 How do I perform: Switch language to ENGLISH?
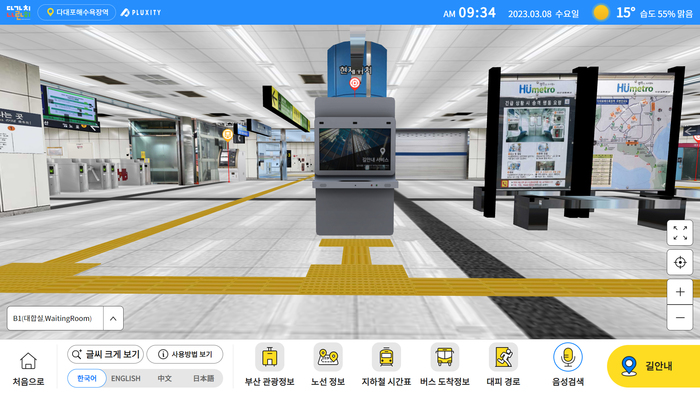(125, 378)
